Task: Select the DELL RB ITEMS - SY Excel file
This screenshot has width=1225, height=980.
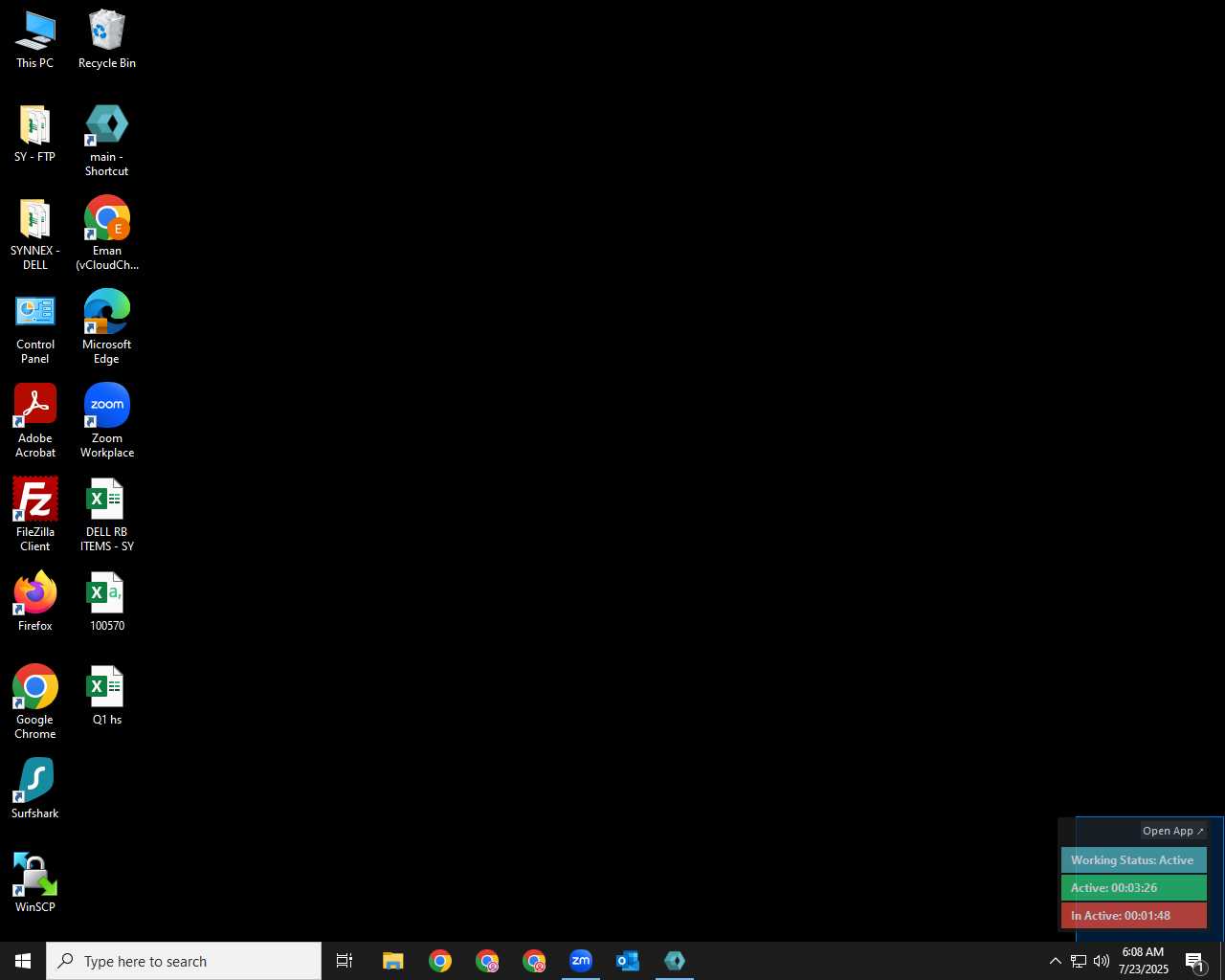Action: tap(107, 516)
